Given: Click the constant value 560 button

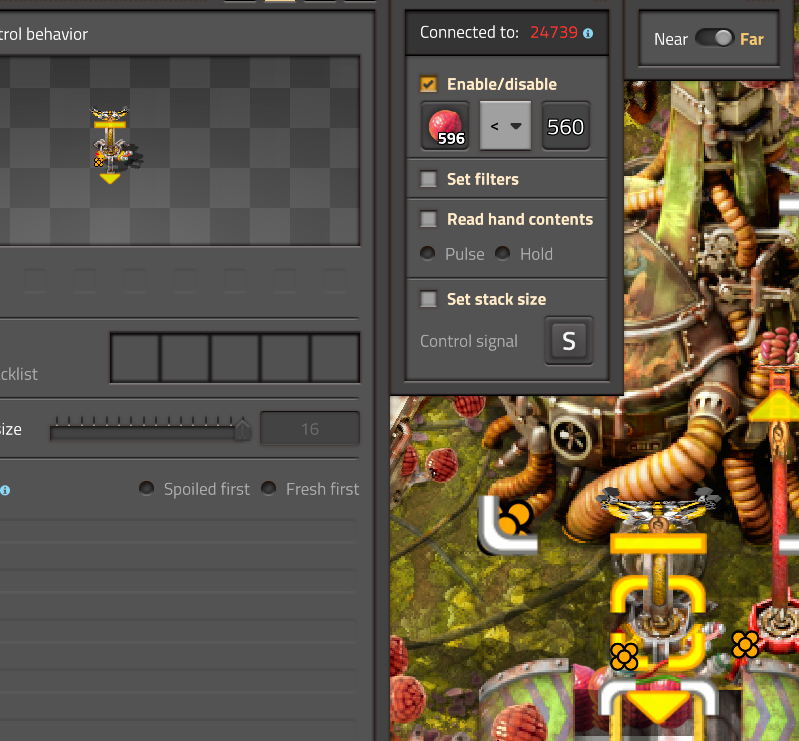Looking at the screenshot, I should (565, 127).
